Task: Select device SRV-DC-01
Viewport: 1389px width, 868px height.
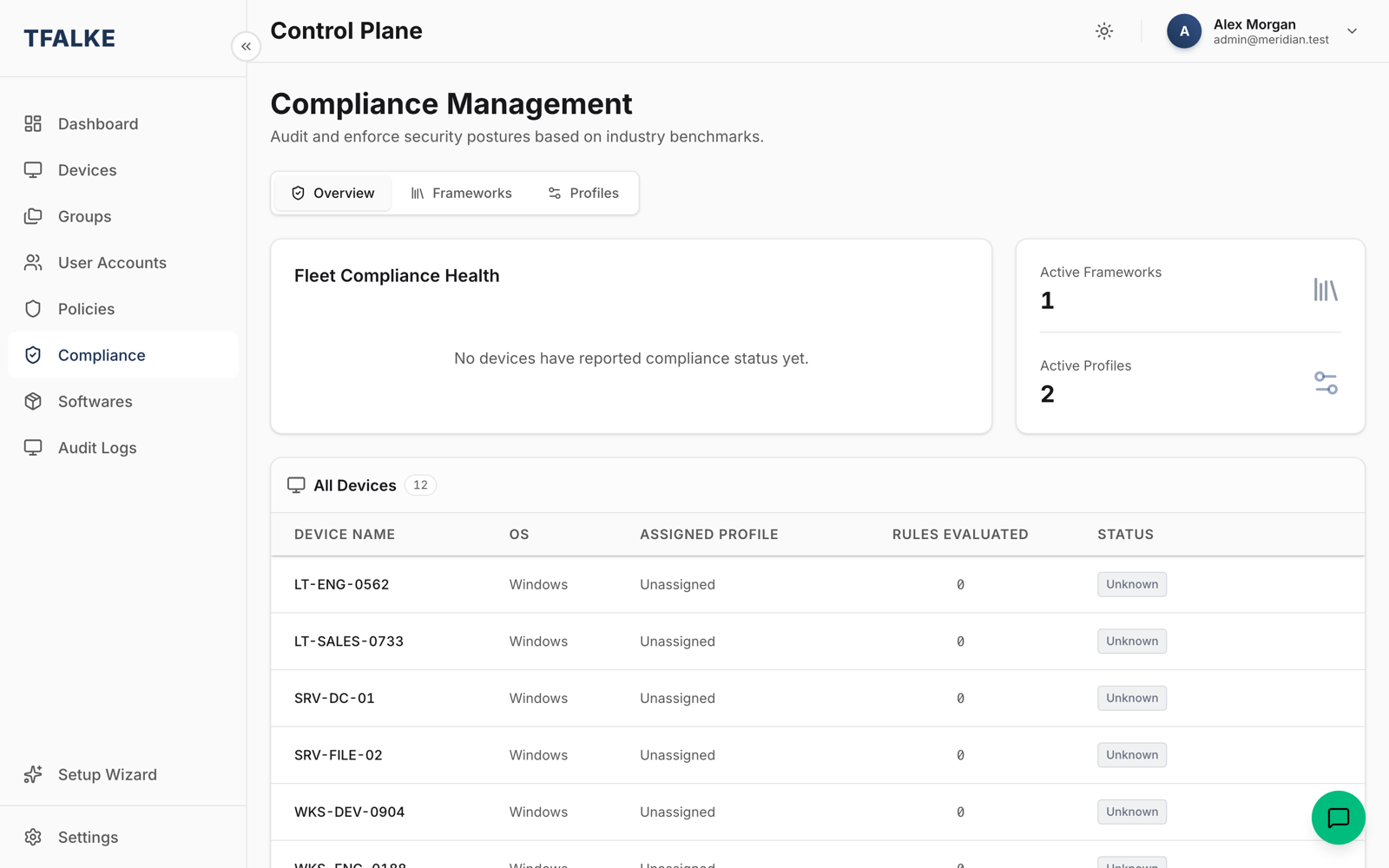Action: 334,698
